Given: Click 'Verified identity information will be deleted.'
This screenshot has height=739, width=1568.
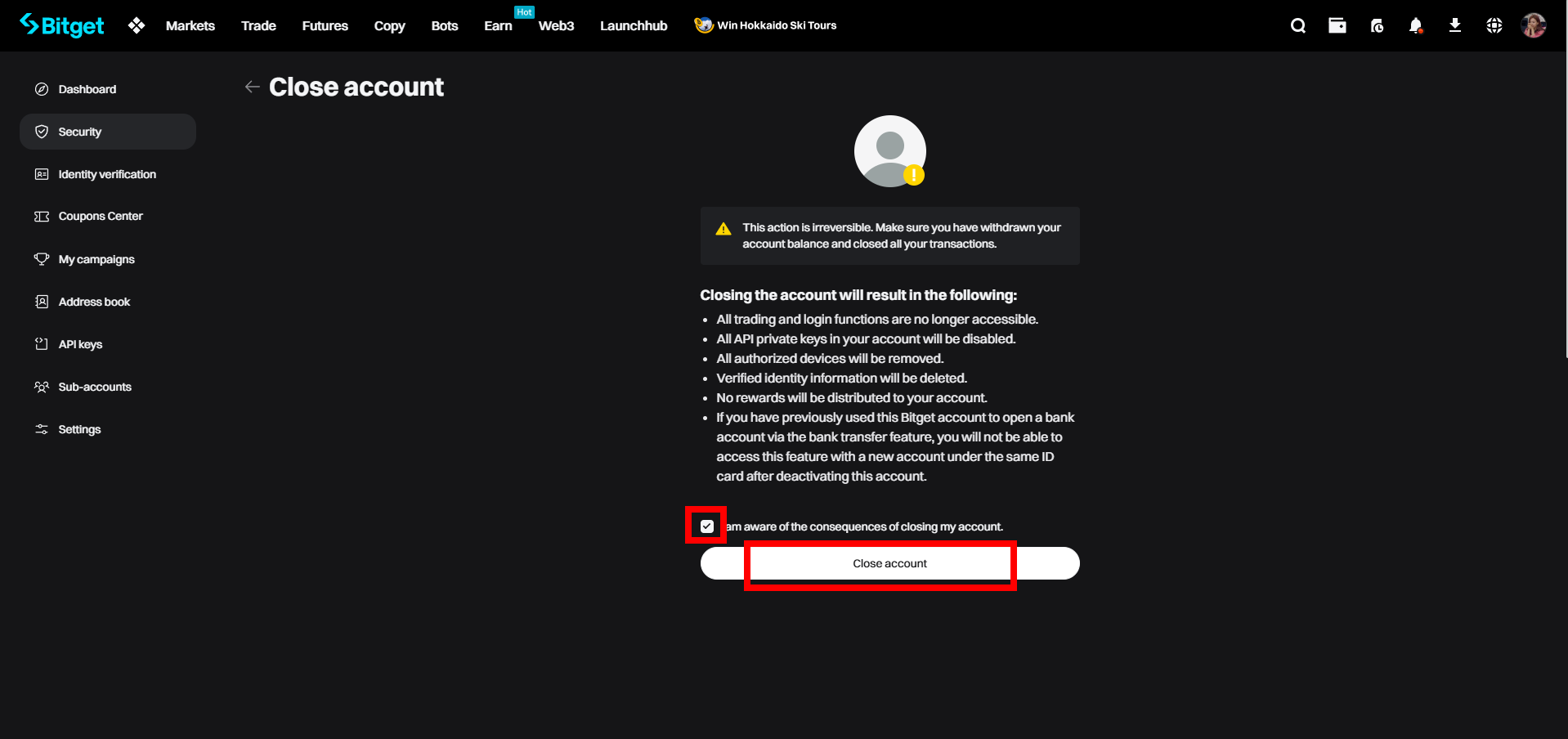Looking at the screenshot, I should click(x=842, y=378).
